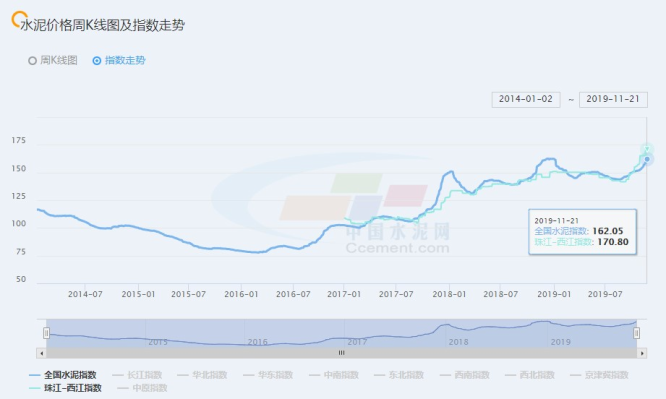
Task: Show the 西北指数 legend series
Action: pos(530,375)
